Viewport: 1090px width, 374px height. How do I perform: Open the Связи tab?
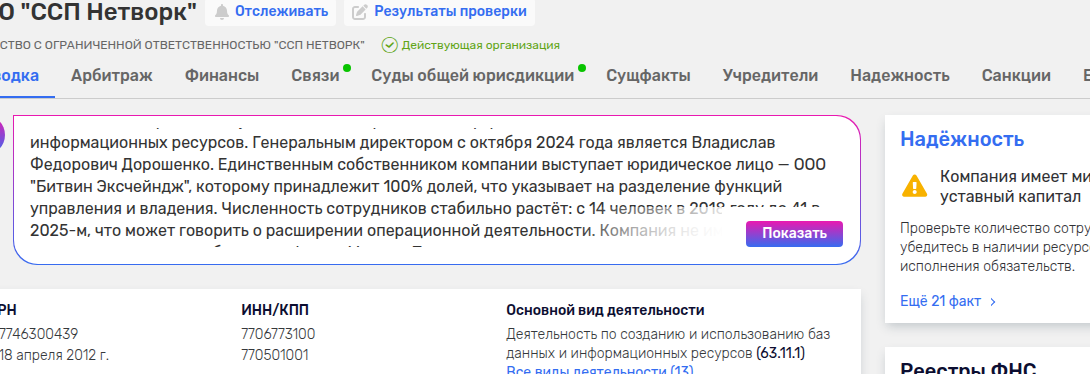tap(315, 76)
